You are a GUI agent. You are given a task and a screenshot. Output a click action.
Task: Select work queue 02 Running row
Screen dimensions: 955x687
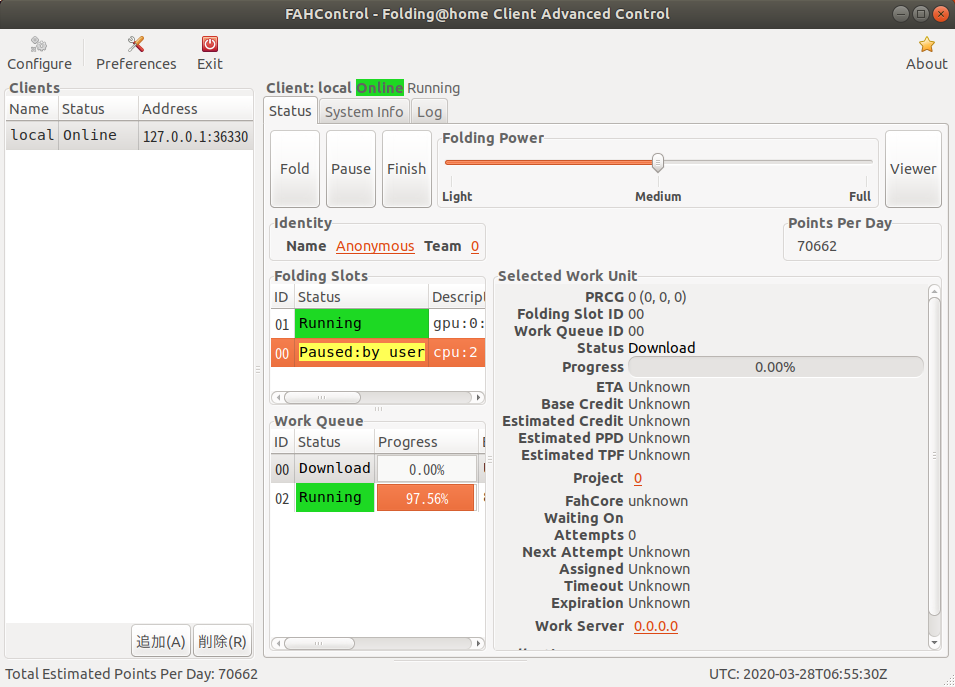point(378,498)
